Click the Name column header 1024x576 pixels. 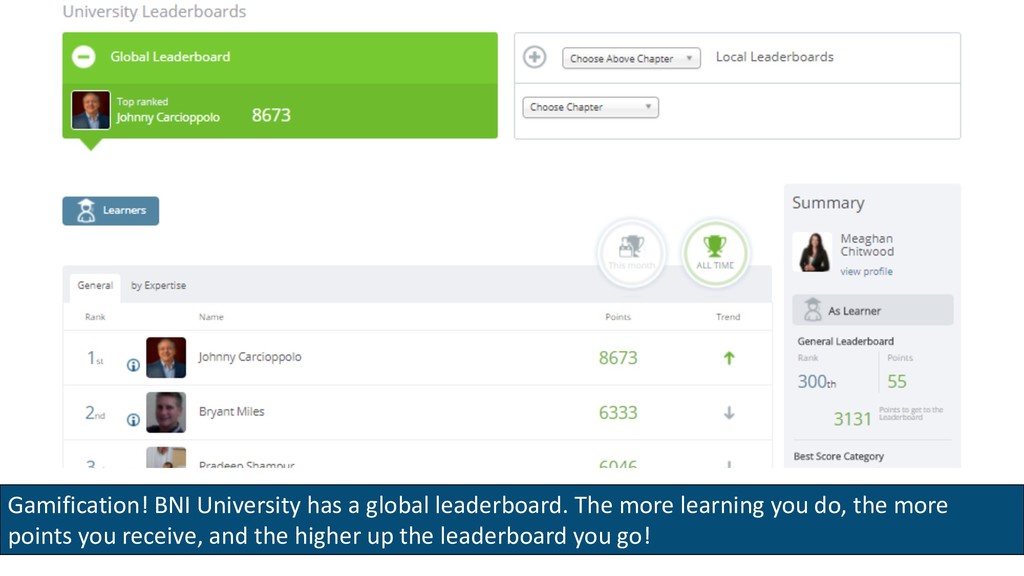211,317
